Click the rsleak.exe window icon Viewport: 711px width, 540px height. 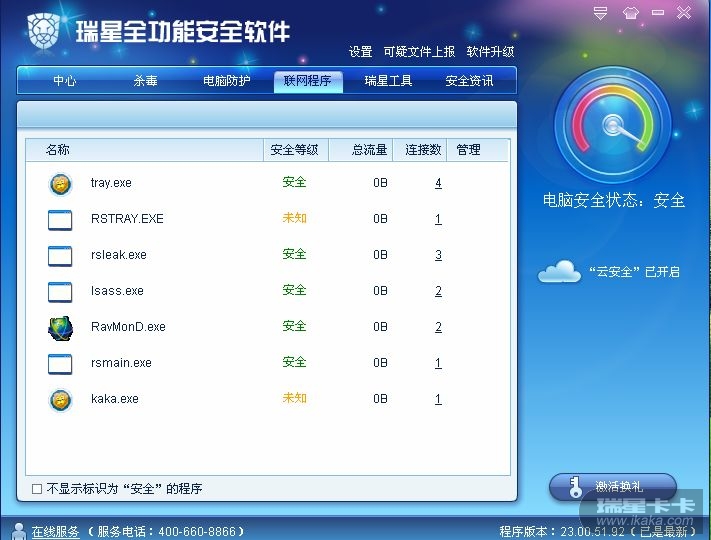[x=60, y=256]
